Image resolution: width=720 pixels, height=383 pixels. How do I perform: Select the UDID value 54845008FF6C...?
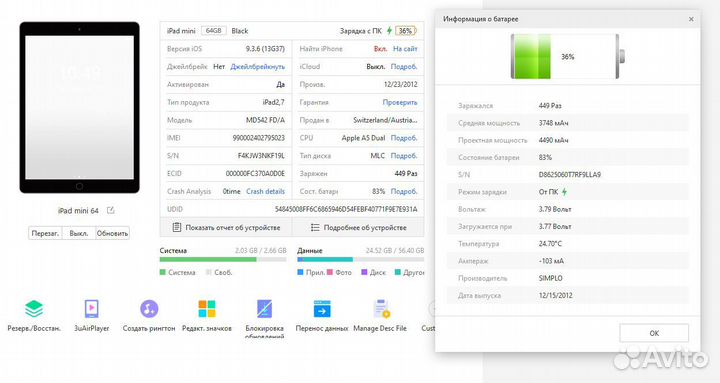(346, 209)
